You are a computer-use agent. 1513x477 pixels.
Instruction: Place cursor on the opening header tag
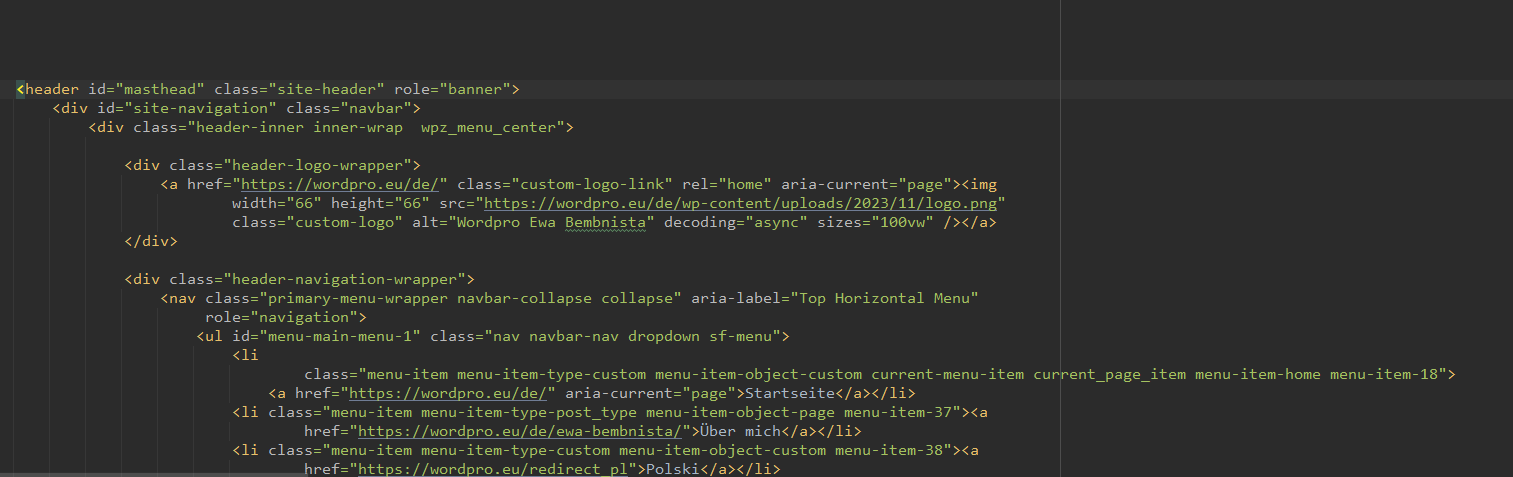[52, 90]
